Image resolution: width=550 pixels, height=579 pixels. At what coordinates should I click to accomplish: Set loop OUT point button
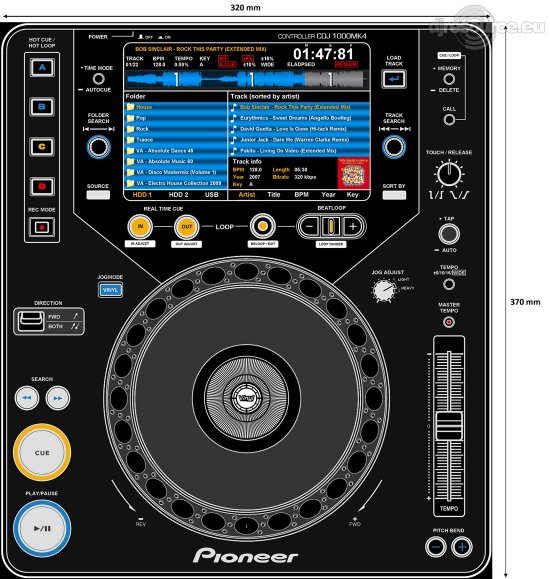[x=187, y=226]
